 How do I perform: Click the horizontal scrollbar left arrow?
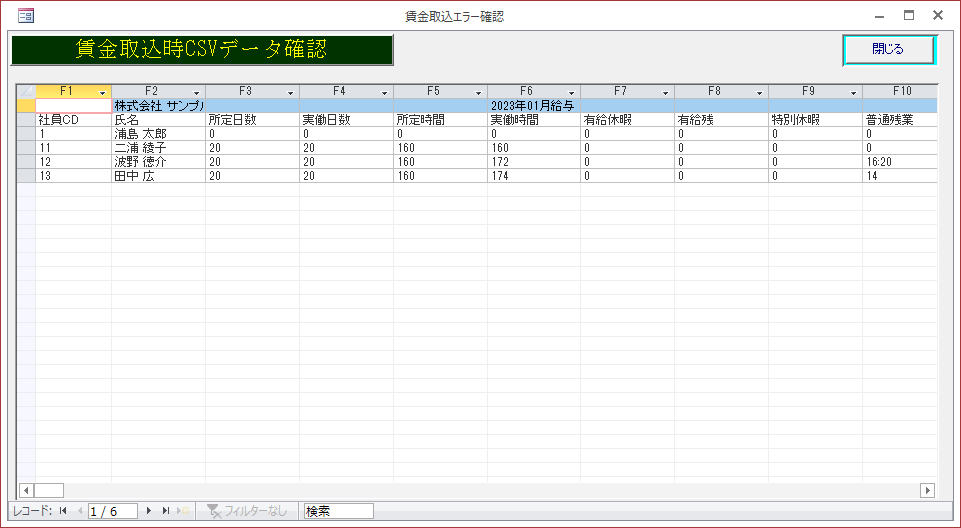26,490
